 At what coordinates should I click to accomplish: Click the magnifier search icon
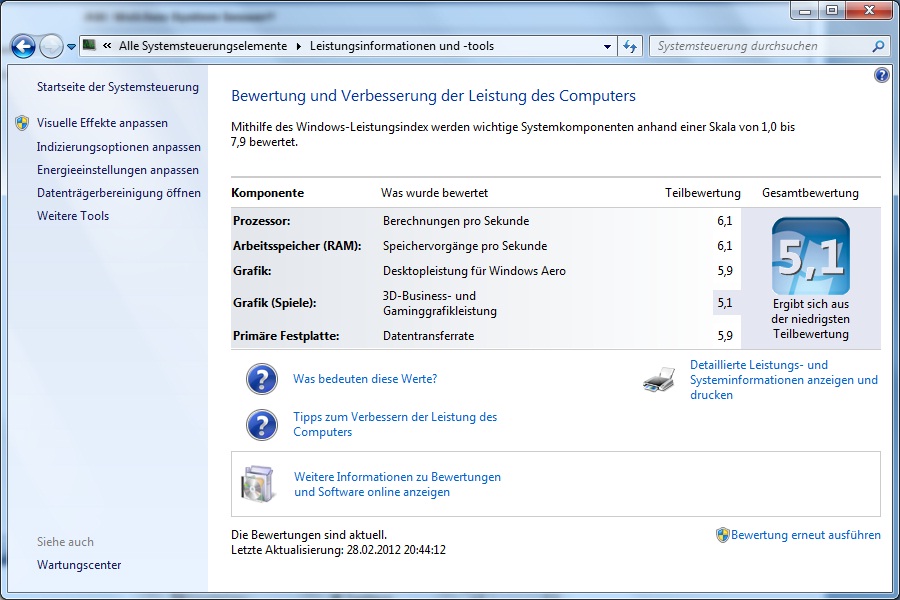(x=878, y=46)
